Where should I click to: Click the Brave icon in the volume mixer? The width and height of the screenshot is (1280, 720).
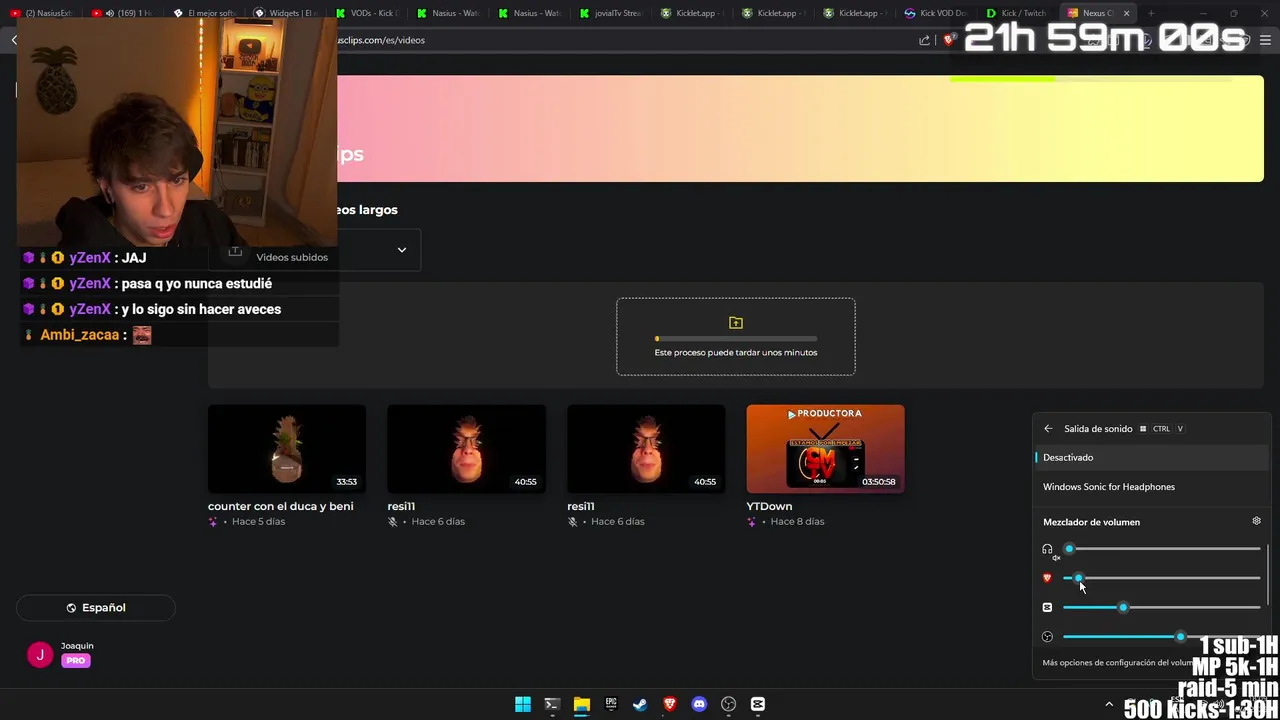coord(1047,578)
